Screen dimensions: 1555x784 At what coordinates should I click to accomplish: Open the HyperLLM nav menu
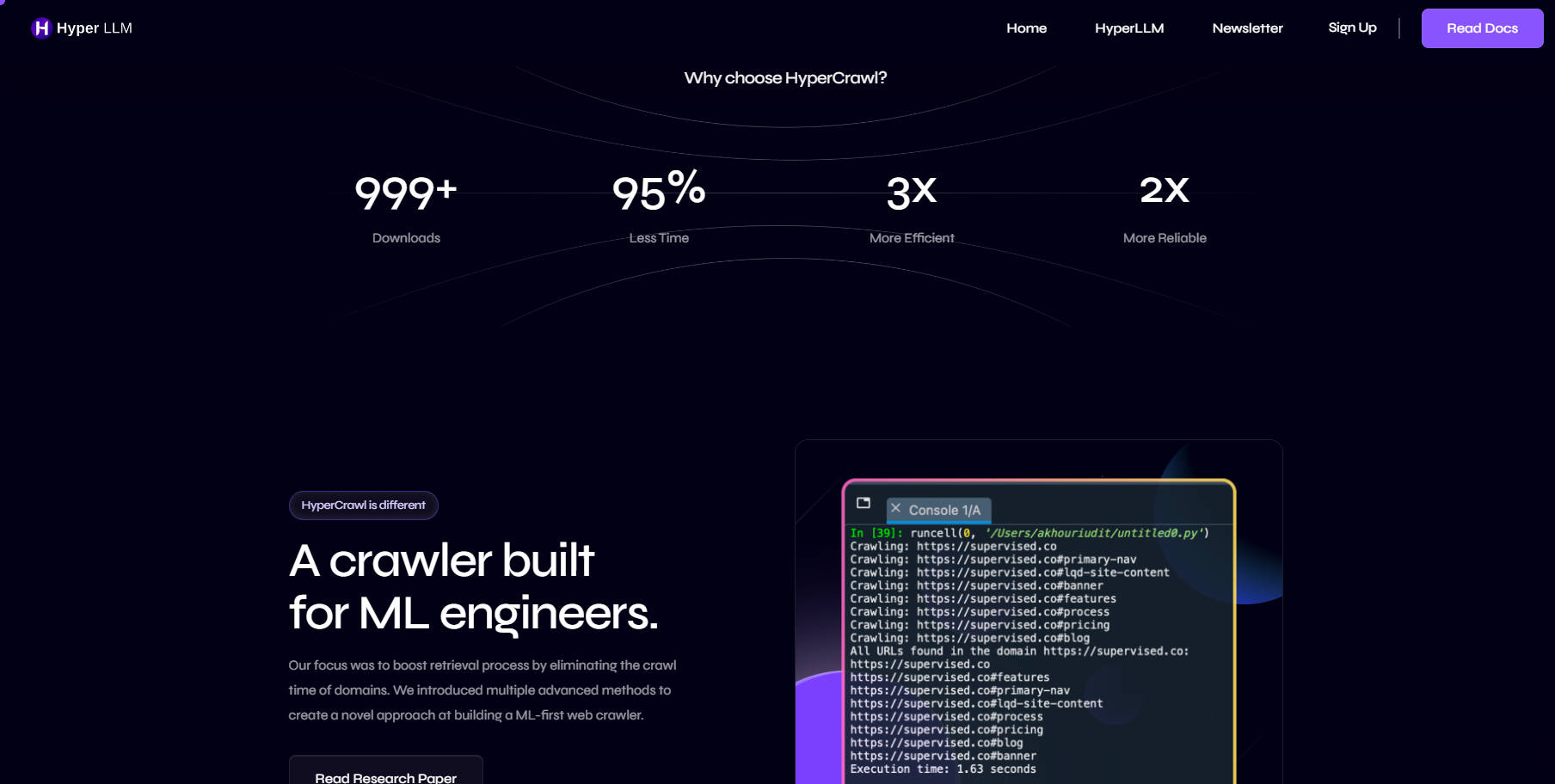click(1128, 28)
